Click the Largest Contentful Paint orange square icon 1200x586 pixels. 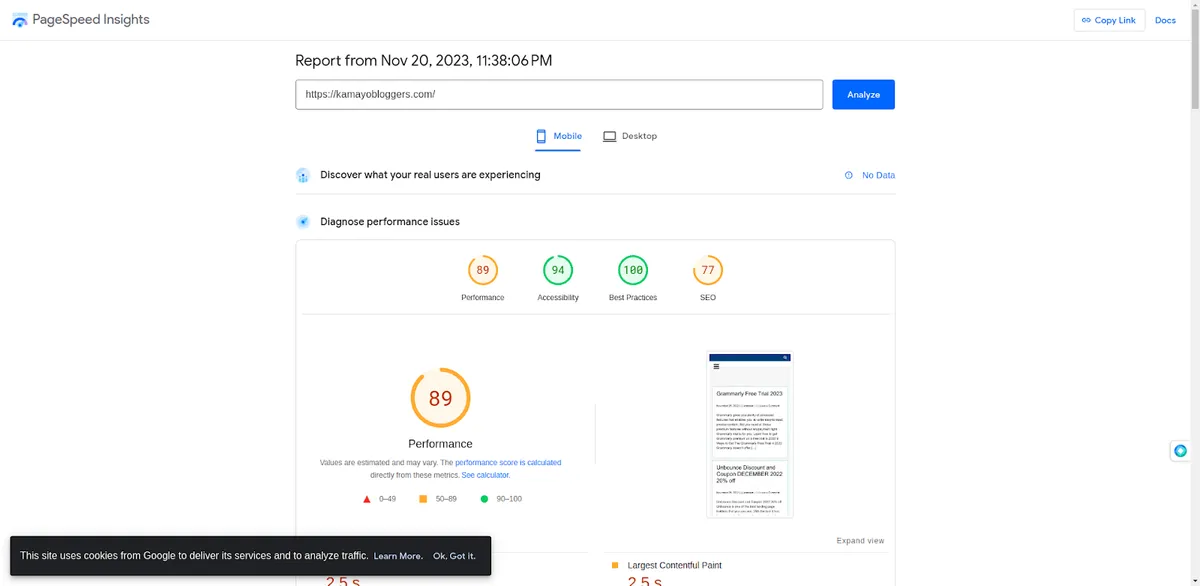pyautogui.click(x=615, y=565)
